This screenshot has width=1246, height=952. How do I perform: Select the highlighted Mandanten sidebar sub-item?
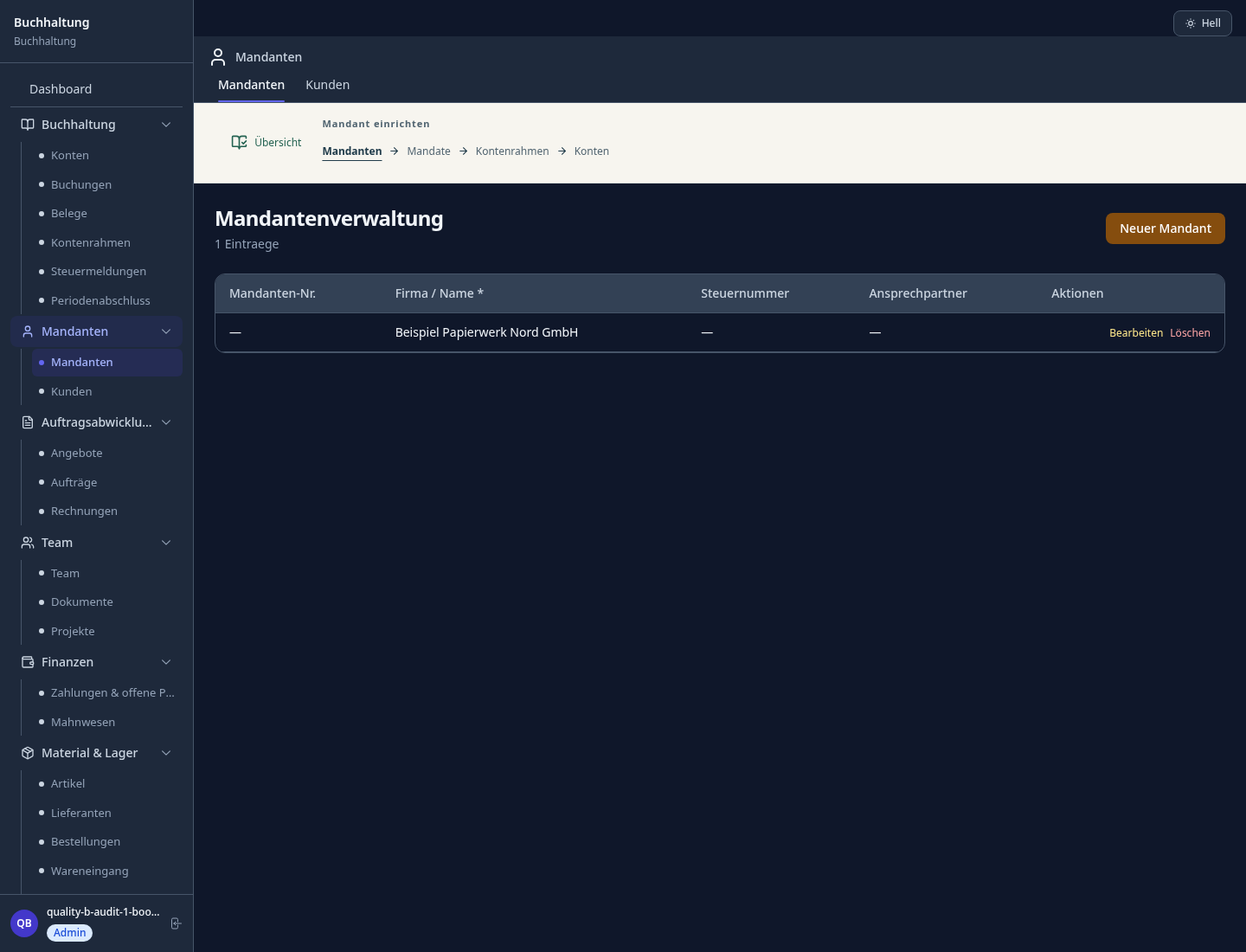(x=107, y=363)
